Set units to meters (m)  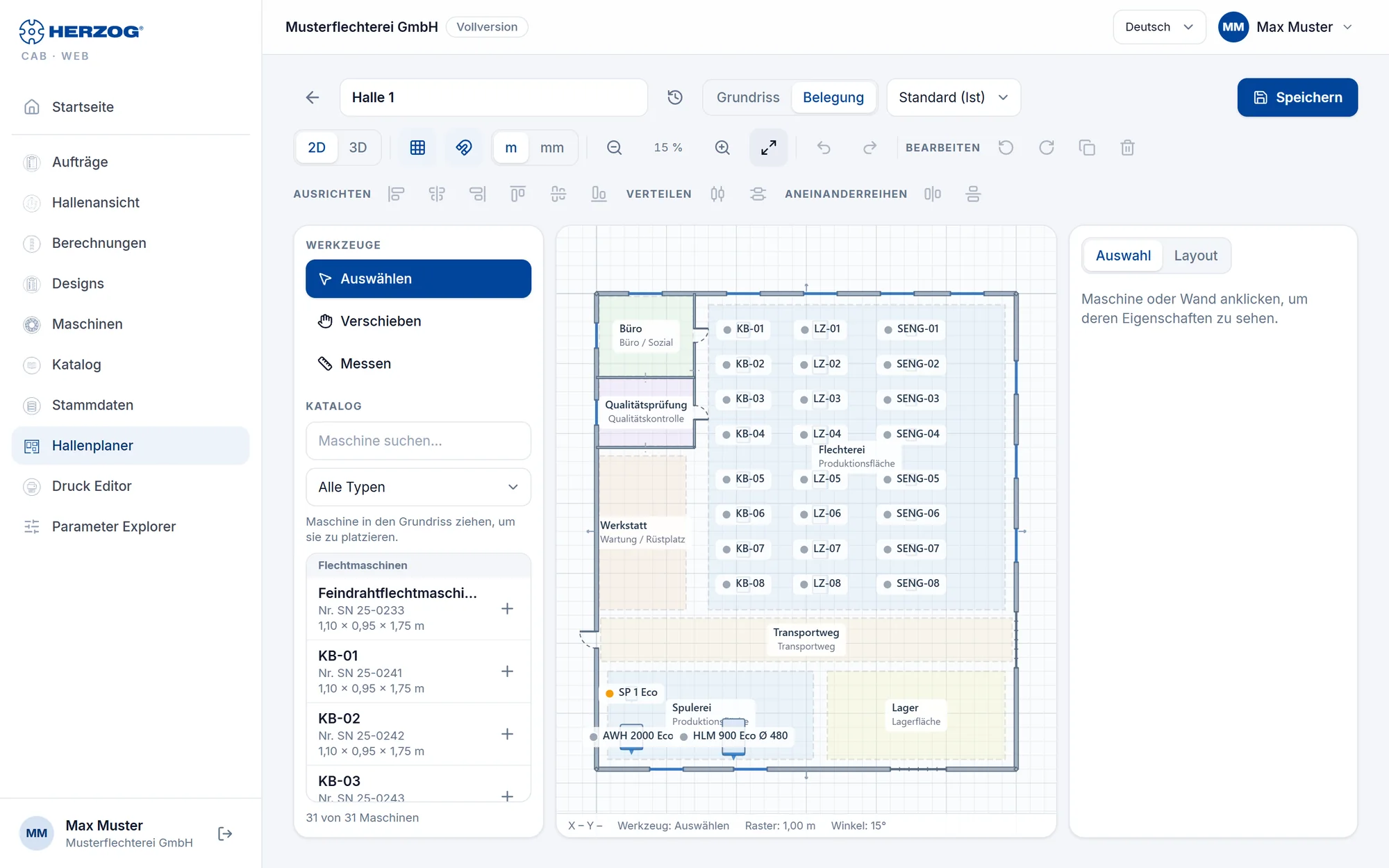[x=511, y=147]
